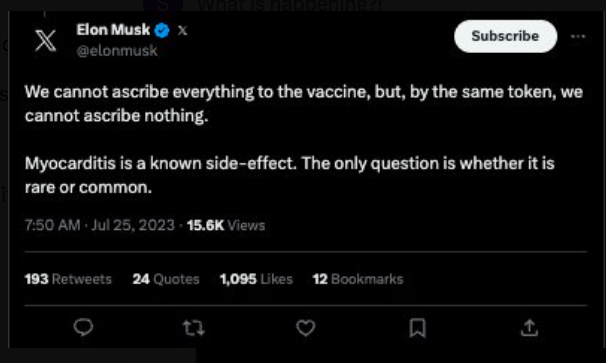Screen dimensions: 606x363
Task: Open the three-dot more options menu
Action: pos(578,36)
